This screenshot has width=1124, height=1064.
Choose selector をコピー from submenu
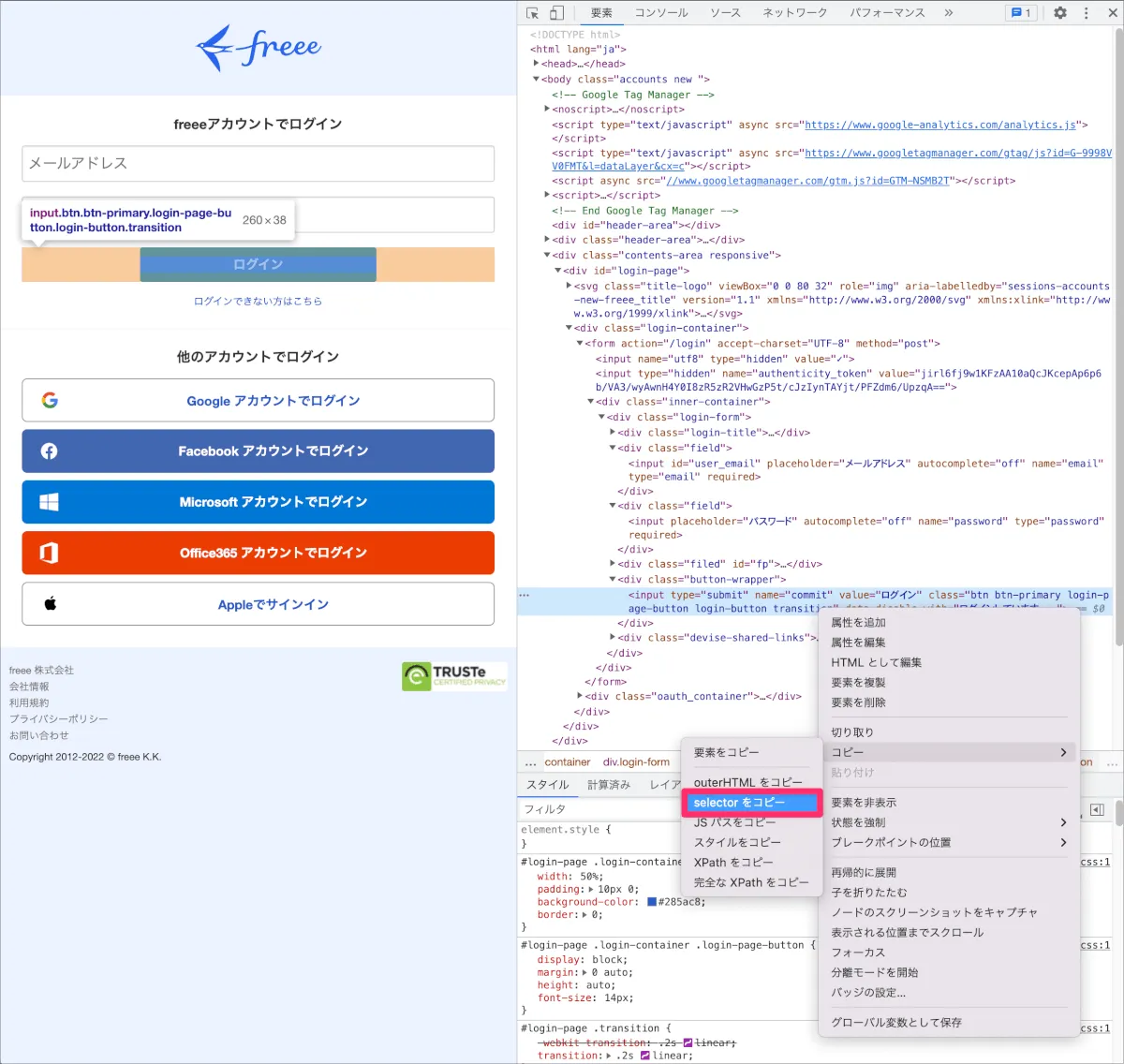[x=752, y=803]
